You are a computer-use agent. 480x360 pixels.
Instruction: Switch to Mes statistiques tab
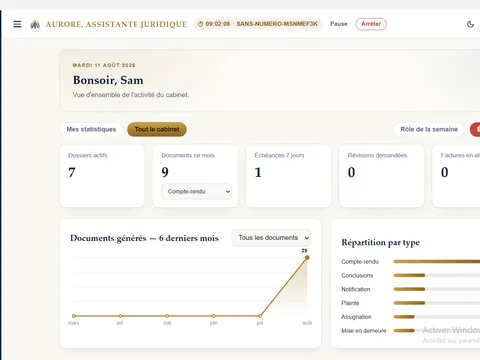click(91, 129)
